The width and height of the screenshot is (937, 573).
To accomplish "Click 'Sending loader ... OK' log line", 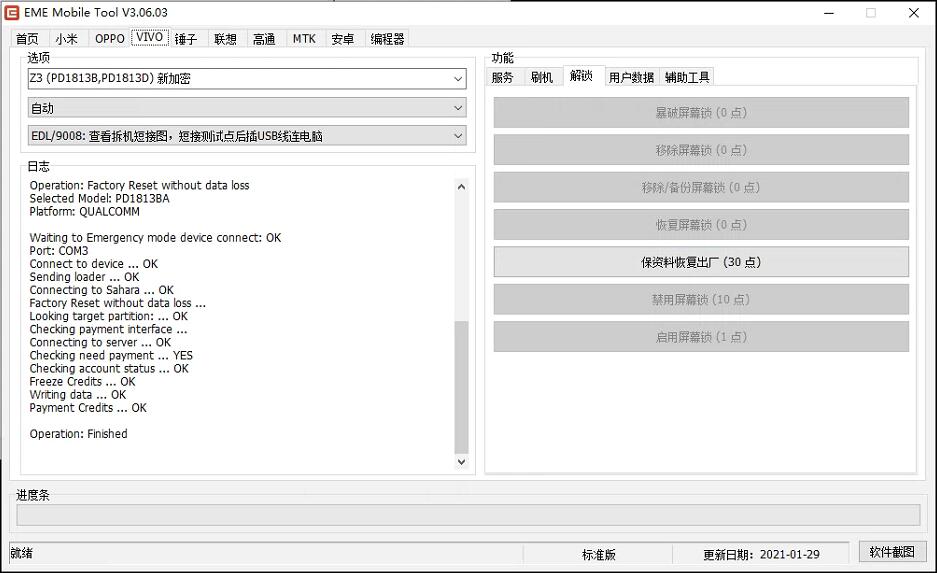I will pos(84,277).
